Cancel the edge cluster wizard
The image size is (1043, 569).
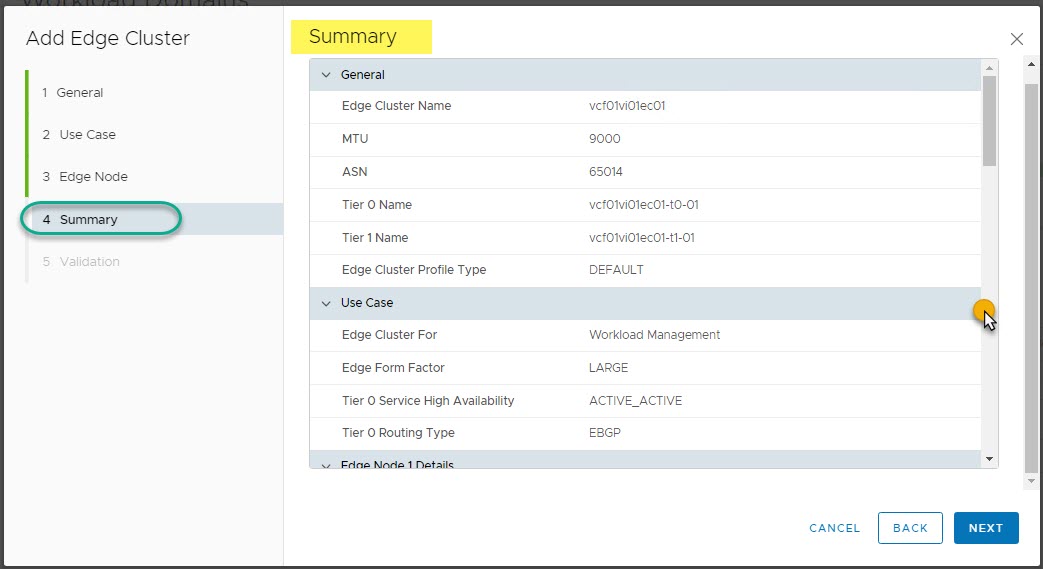point(834,528)
